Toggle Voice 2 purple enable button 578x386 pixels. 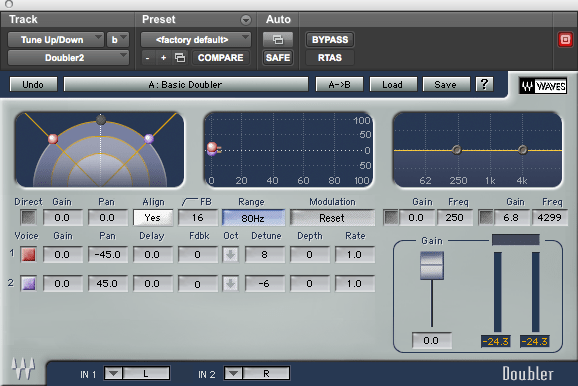(29, 284)
